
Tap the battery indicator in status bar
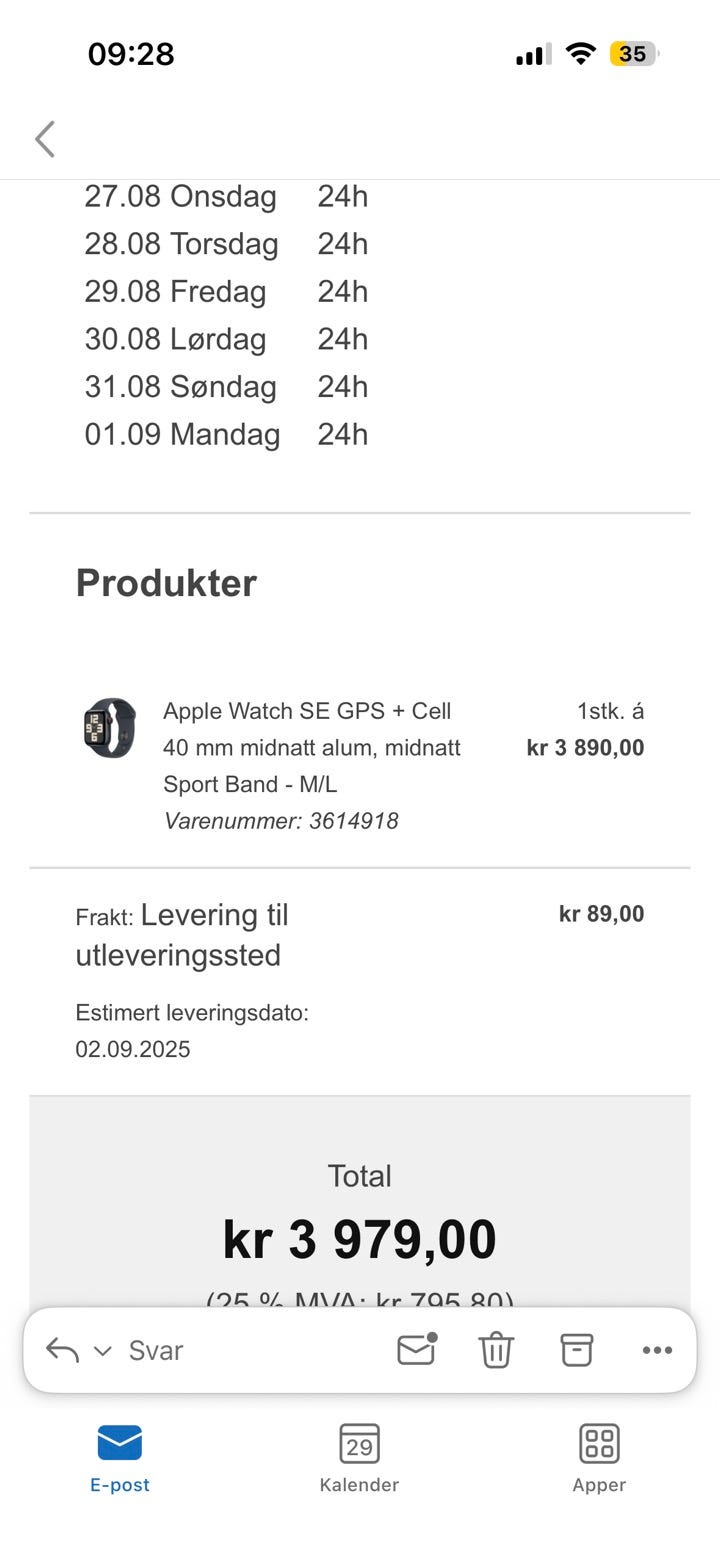pyautogui.click(x=634, y=54)
